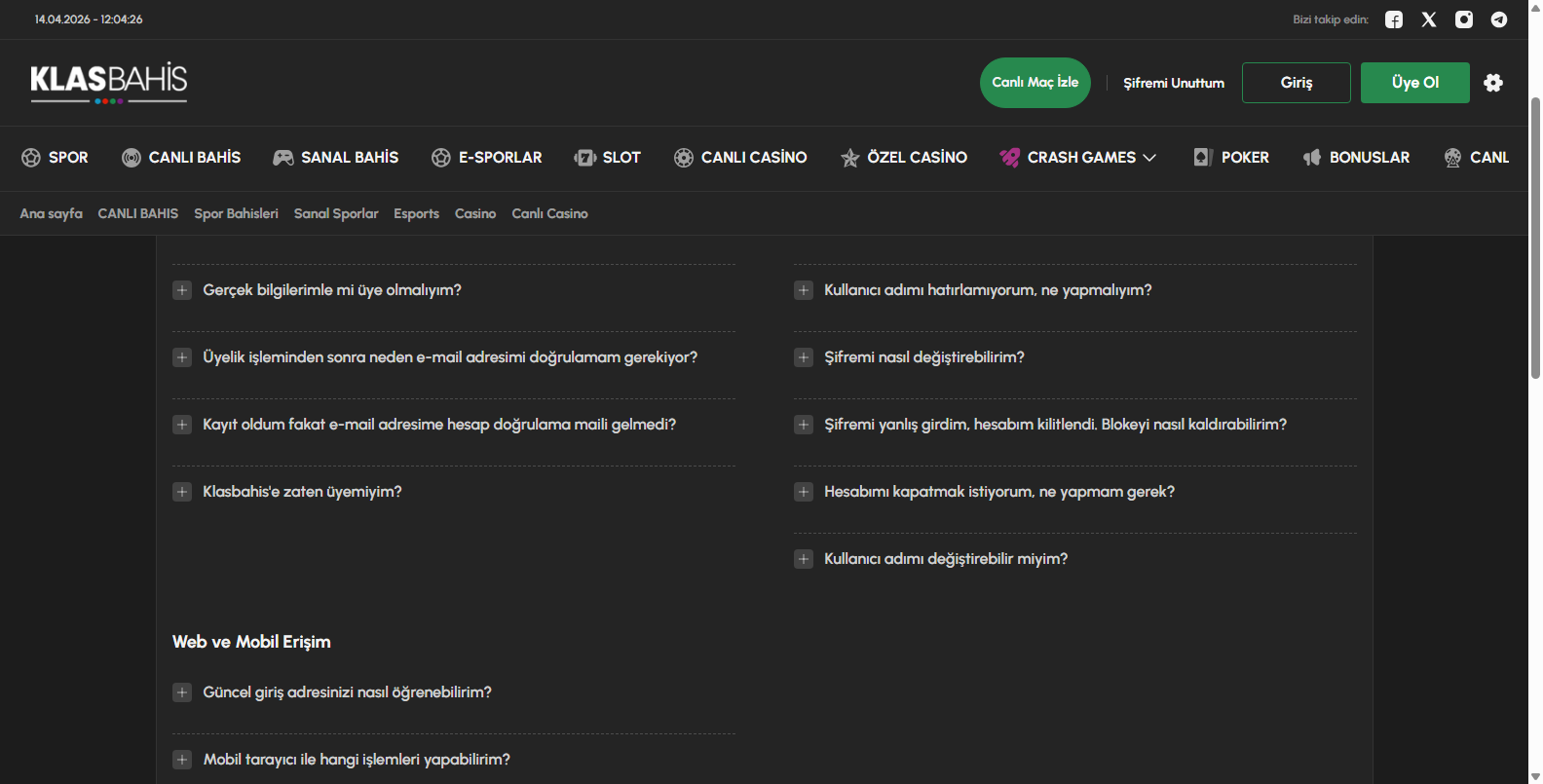The height and width of the screenshot is (784, 1543).
Task: Click the Şifremi Unuttum link
Action: (x=1174, y=83)
